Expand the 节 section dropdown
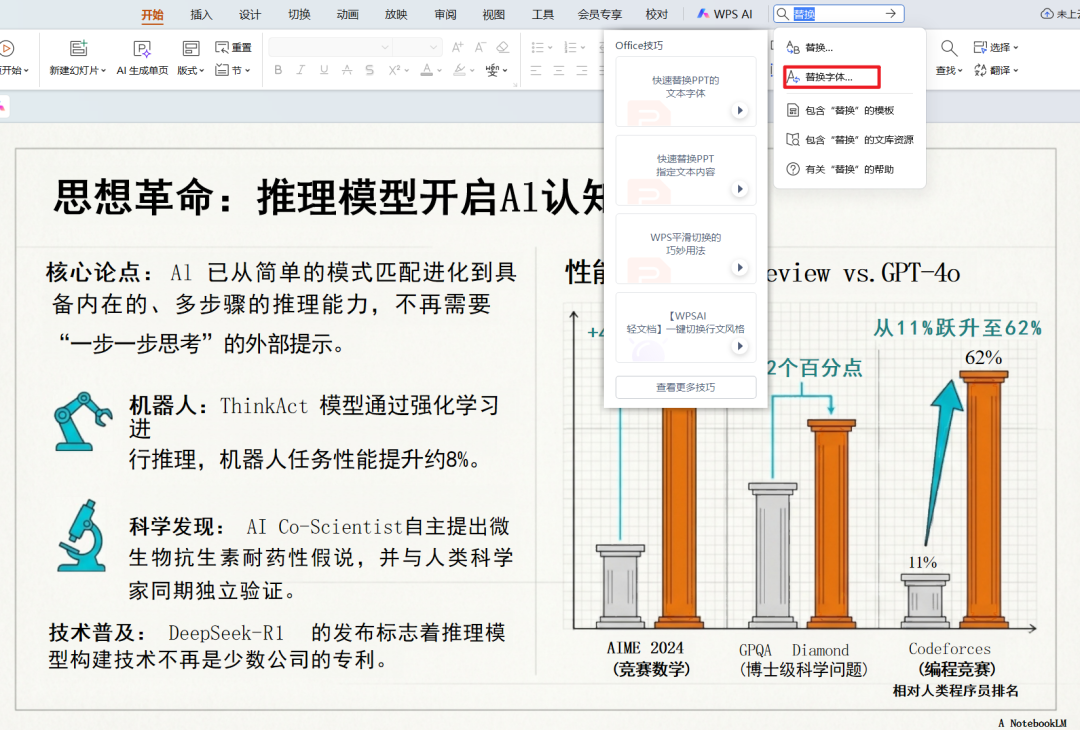Viewport: 1080px width, 730px height. [233, 70]
